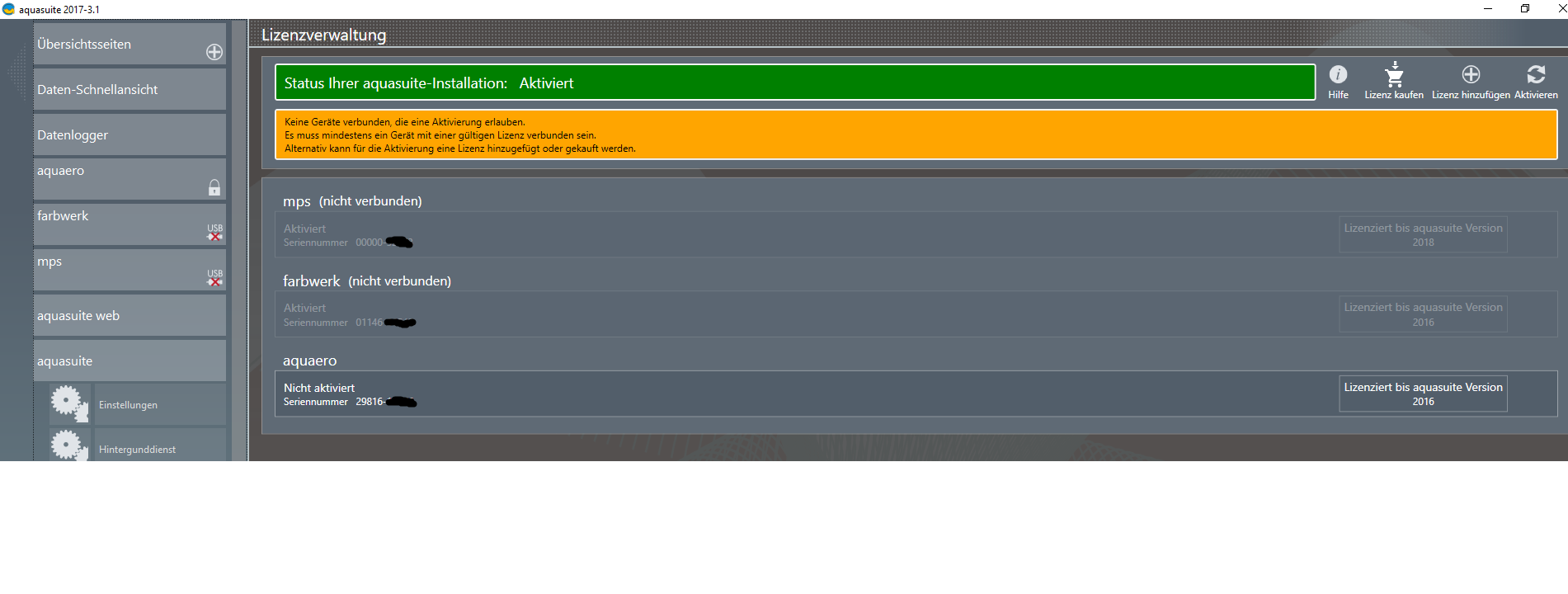Click aquaero 'Lizenziert bis aquasuite Version 2016' box
This screenshot has height=594, width=1568.
point(1423,394)
